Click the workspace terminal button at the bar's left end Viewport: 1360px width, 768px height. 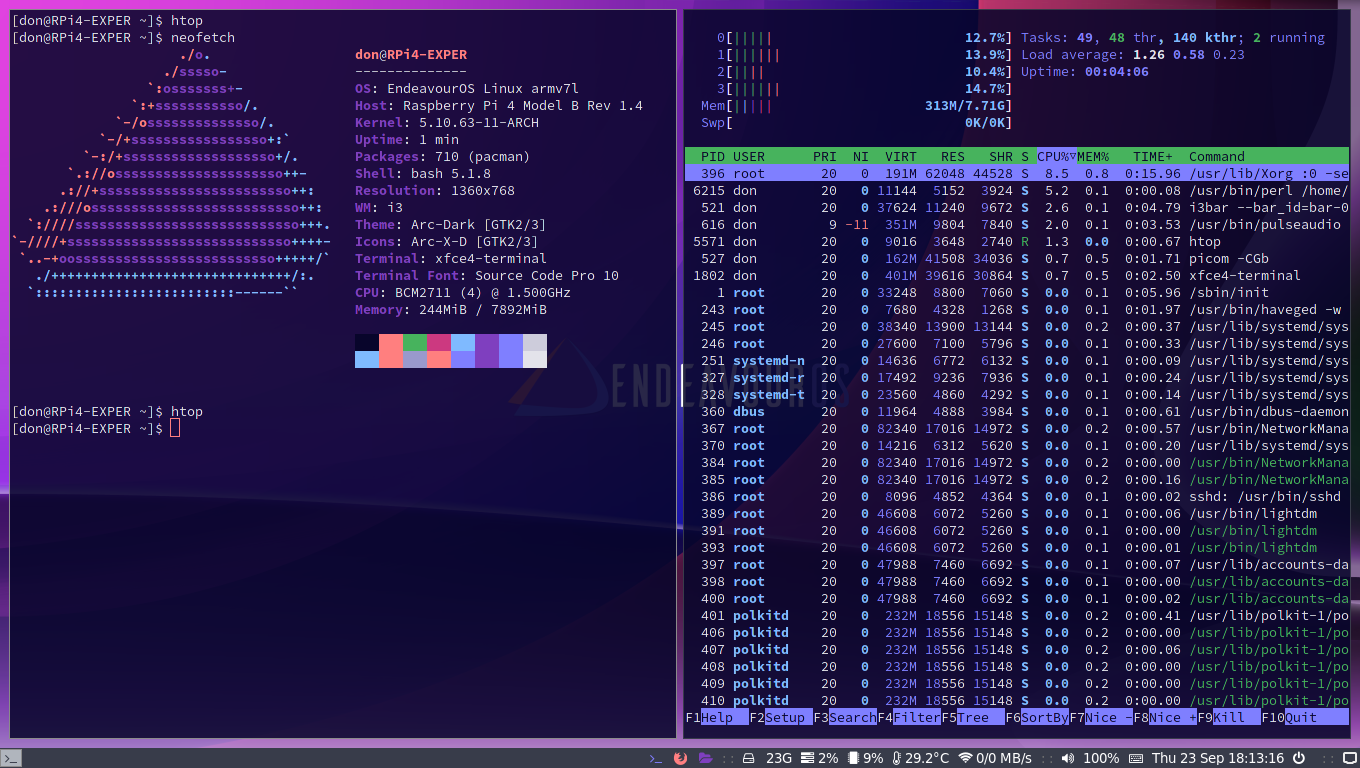click(x=11, y=758)
